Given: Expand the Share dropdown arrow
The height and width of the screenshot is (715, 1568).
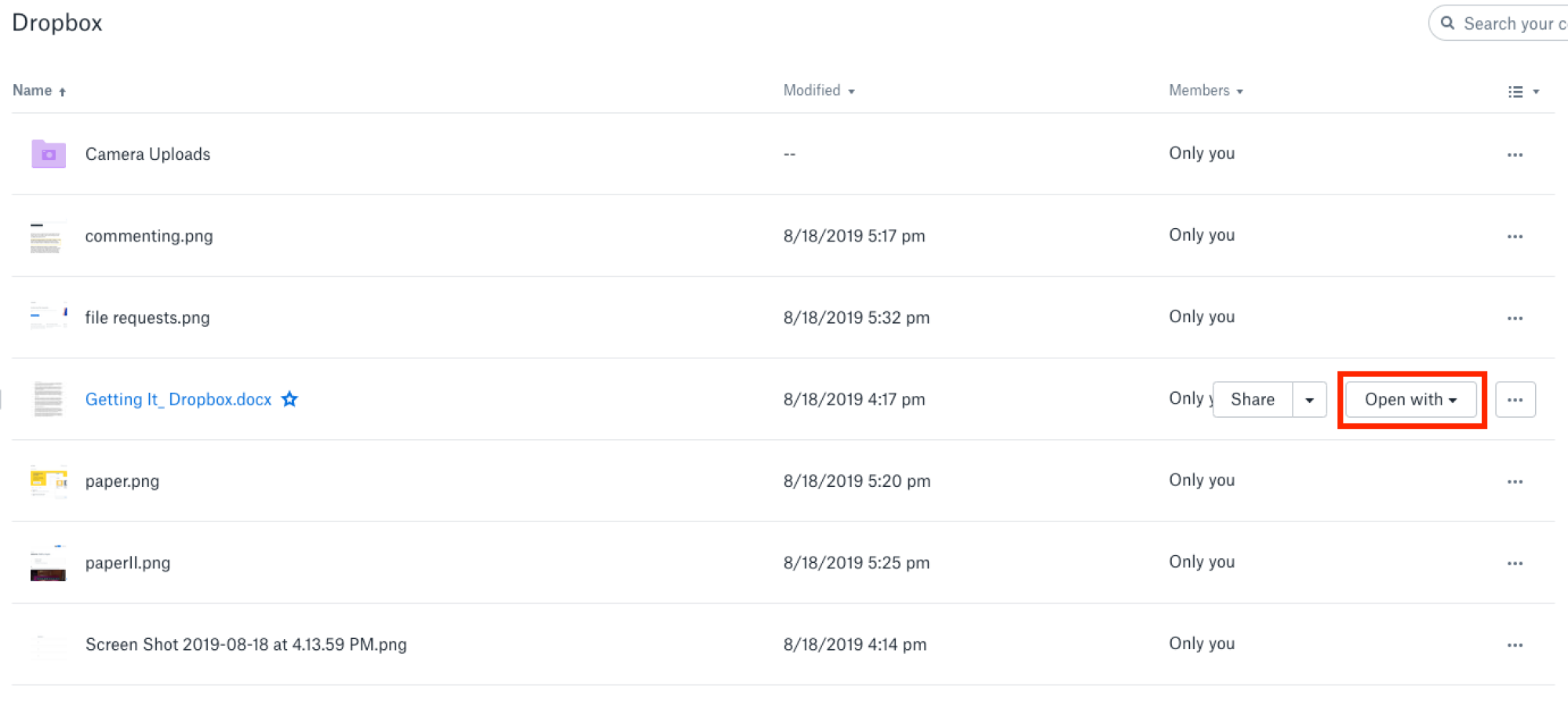Looking at the screenshot, I should [1309, 400].
